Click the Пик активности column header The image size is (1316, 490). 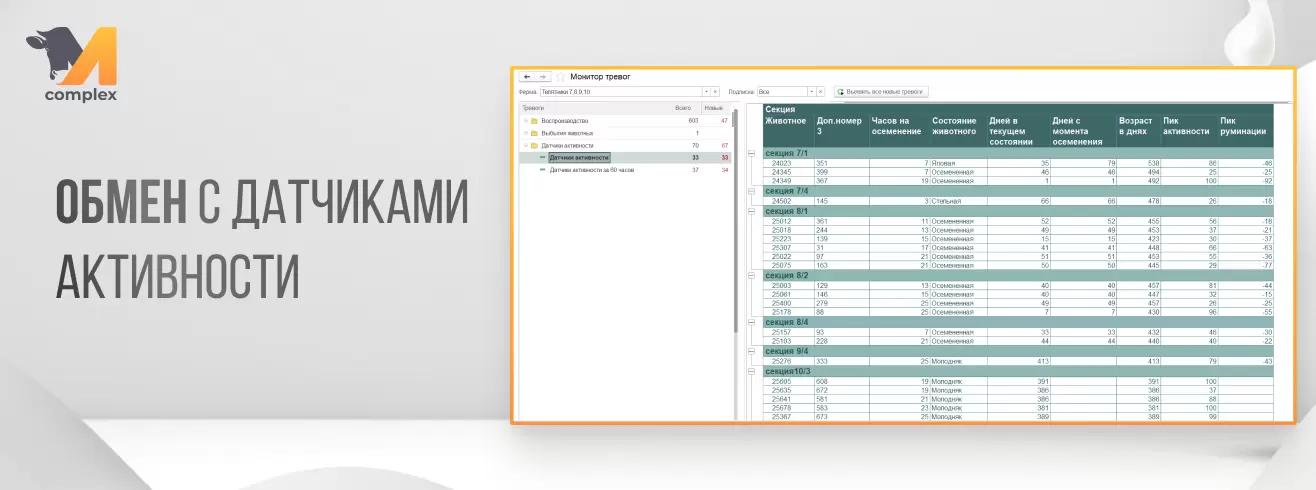click(1186, 126)
